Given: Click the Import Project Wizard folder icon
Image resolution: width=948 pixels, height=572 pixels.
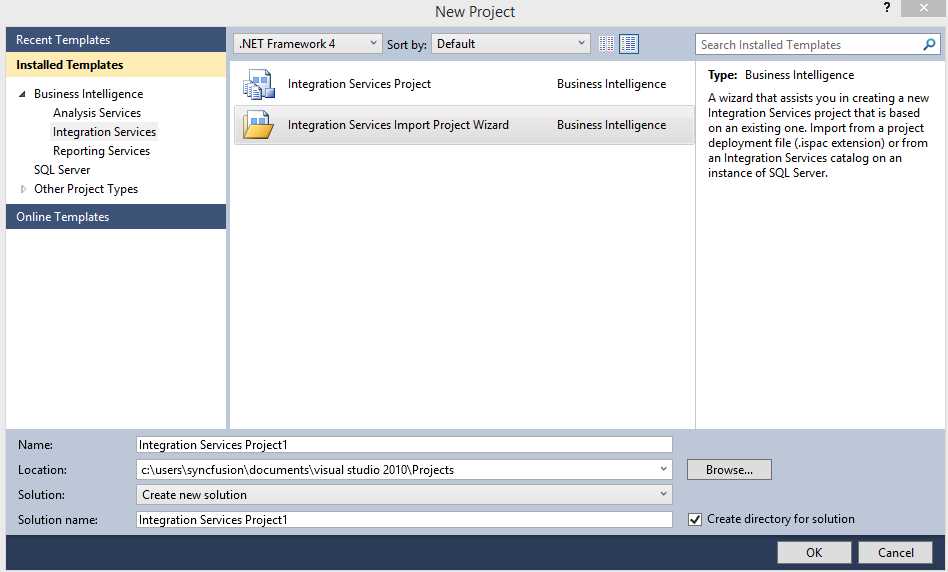Looking at the screenshot, I should click(x=259, y=125).
